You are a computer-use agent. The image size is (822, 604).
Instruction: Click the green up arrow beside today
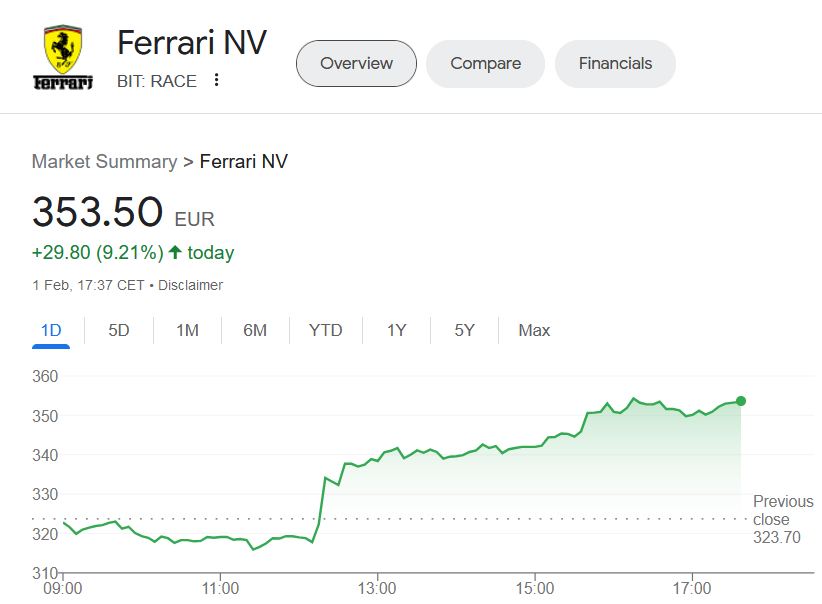pyautogui.click(x=175, y=252)
